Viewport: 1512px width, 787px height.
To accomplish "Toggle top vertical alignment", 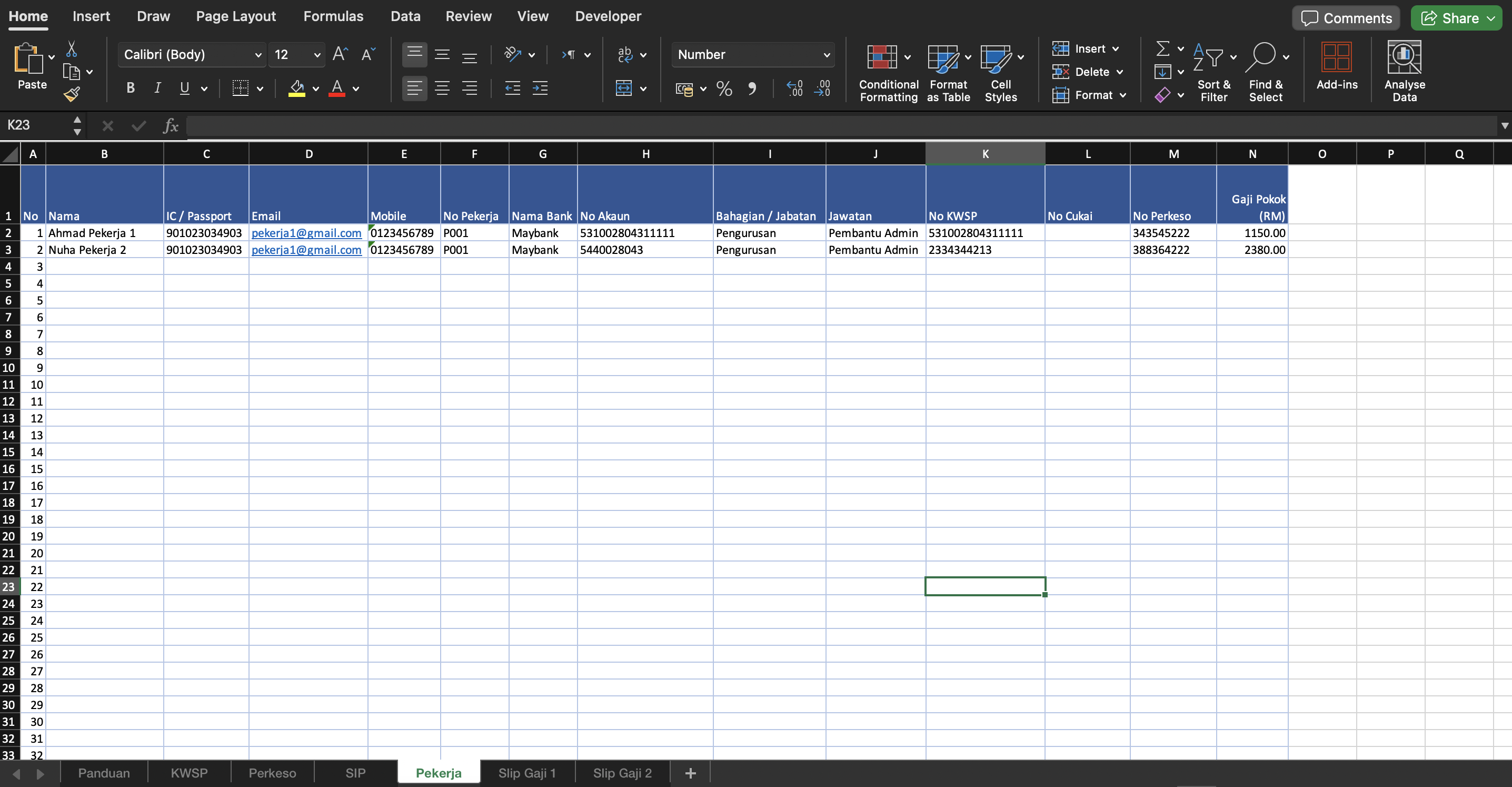I will point(414,55).
